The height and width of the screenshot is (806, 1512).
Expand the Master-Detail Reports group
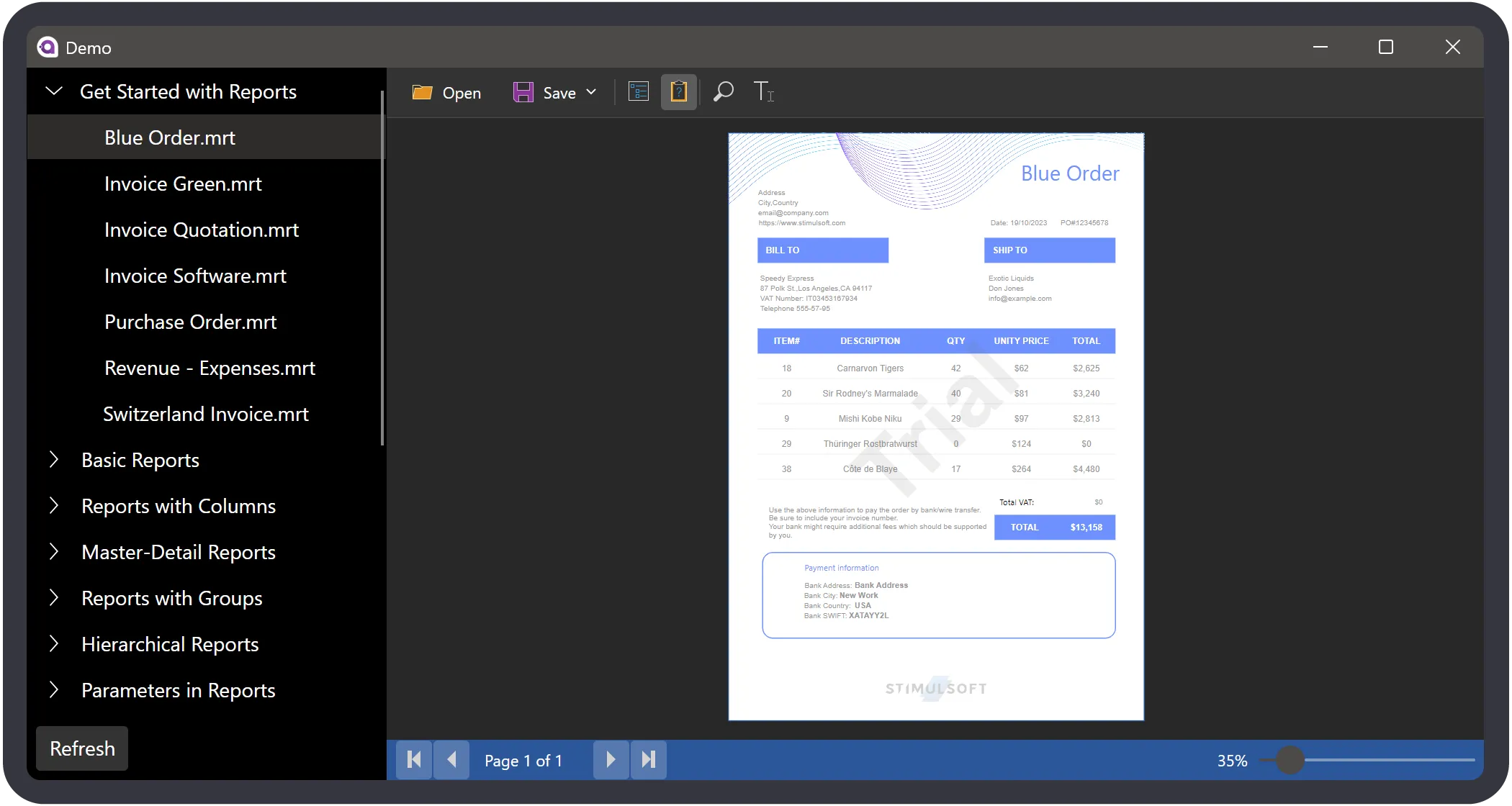pyautogui.click(x=54, y=552)
